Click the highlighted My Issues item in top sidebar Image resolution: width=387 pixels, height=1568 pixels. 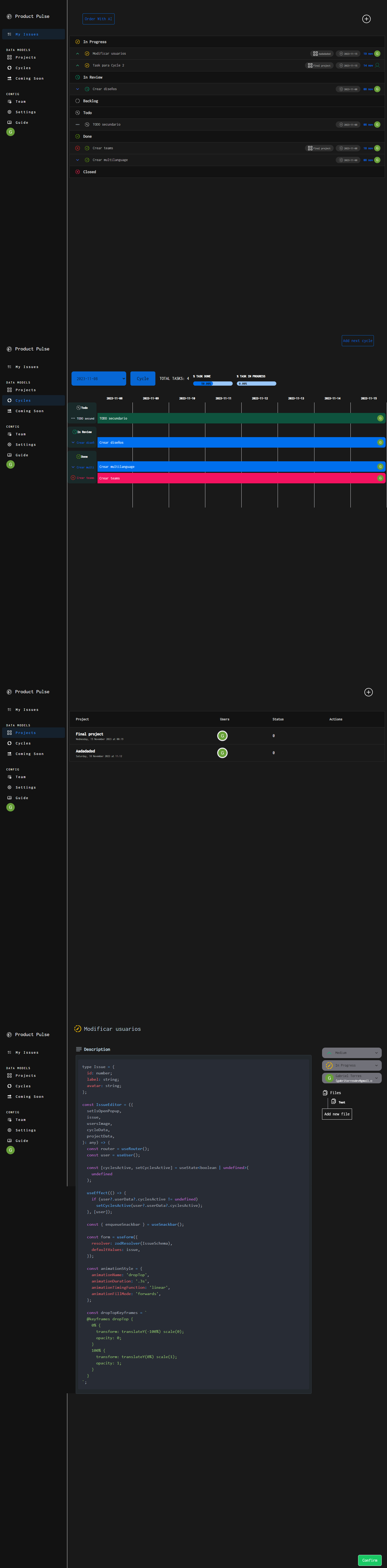coord(33,34)
